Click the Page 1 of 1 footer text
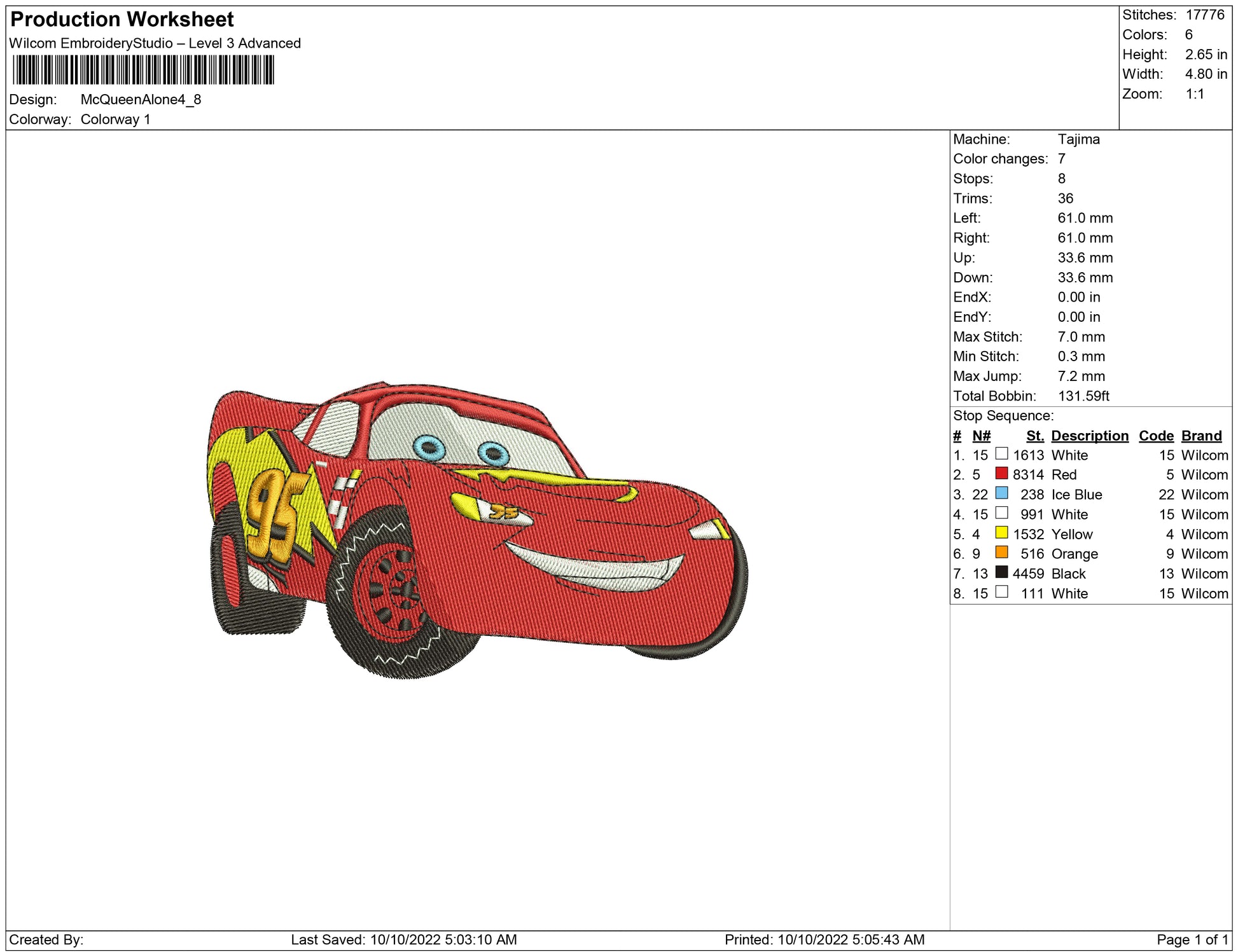 pos(1192,939)
